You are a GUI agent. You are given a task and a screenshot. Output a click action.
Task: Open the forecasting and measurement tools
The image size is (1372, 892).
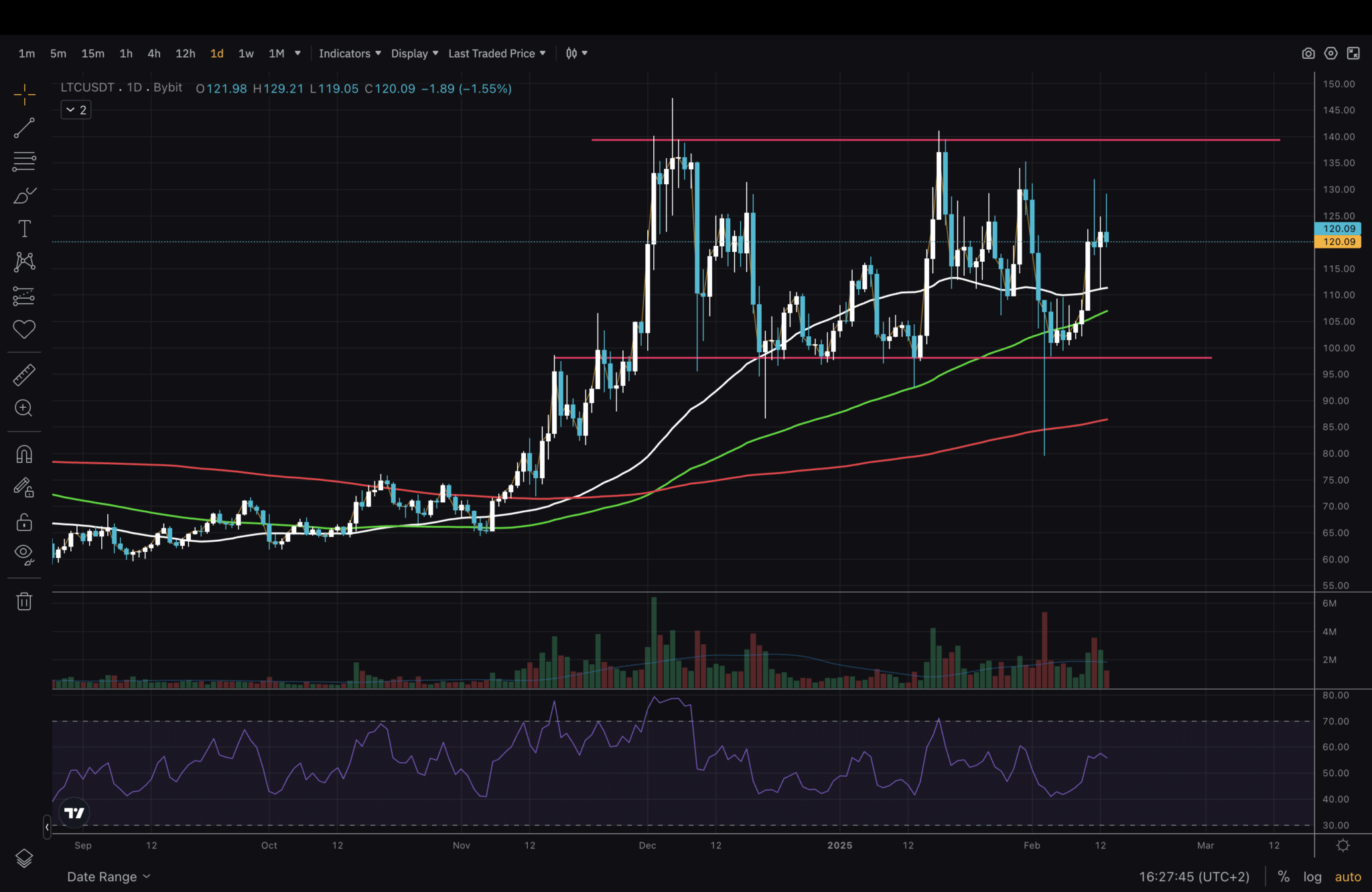24,295
